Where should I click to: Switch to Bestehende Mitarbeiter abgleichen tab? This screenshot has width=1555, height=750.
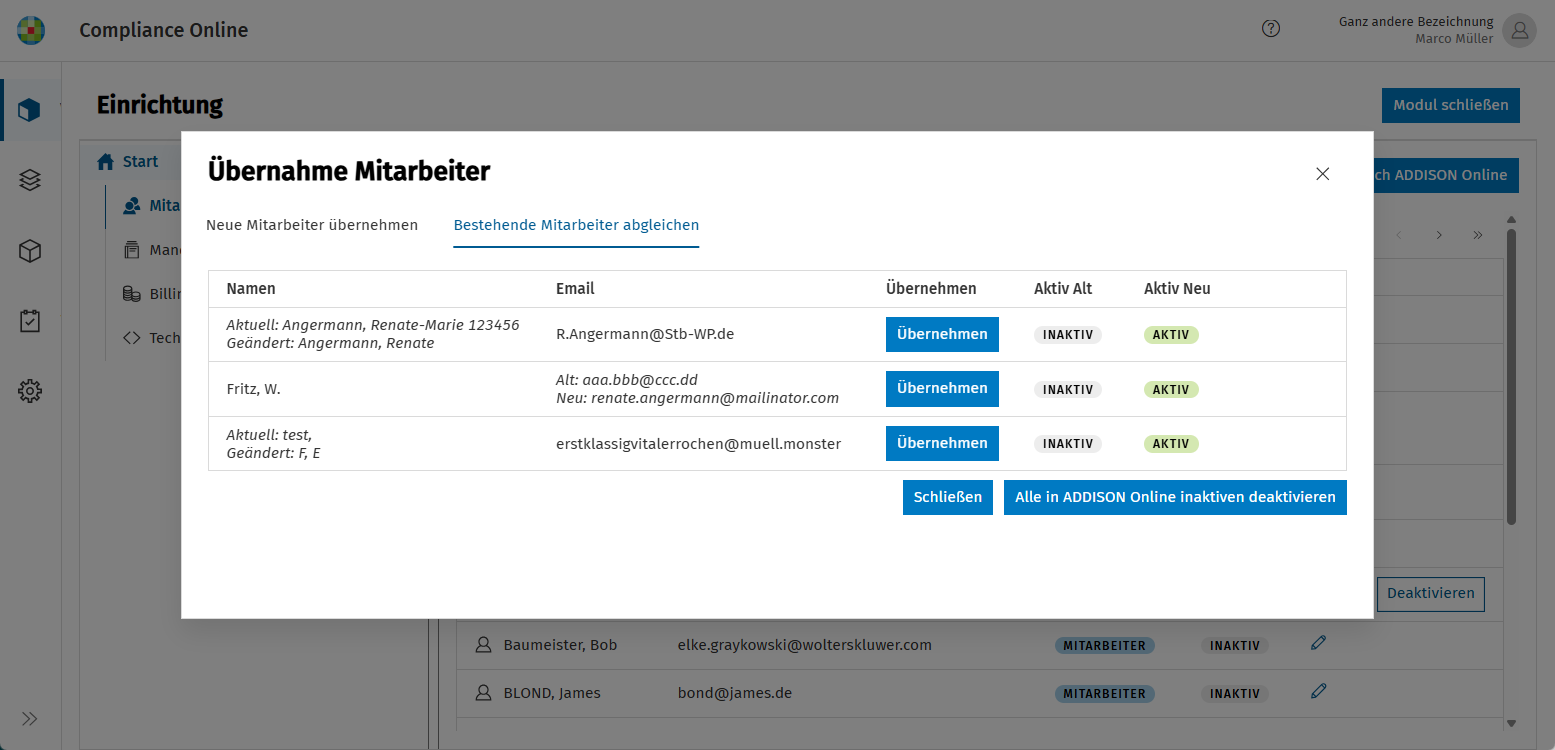tap(576, 225)
